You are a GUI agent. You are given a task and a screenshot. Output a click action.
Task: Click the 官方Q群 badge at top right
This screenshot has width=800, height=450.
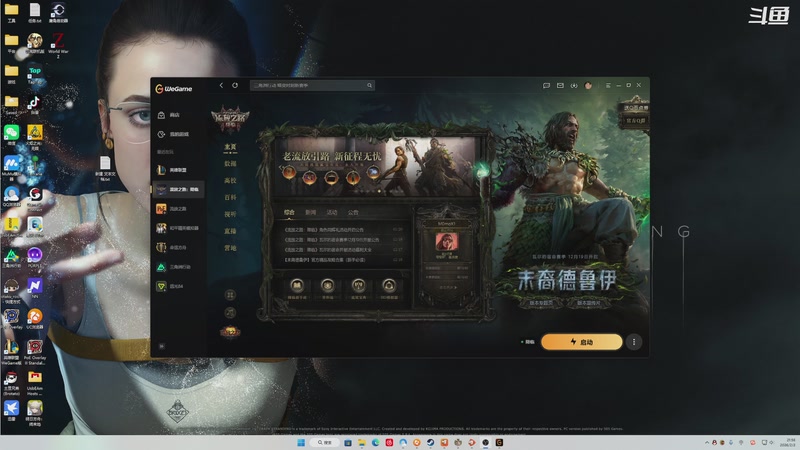pyautogui.click(x=635, y=121)
